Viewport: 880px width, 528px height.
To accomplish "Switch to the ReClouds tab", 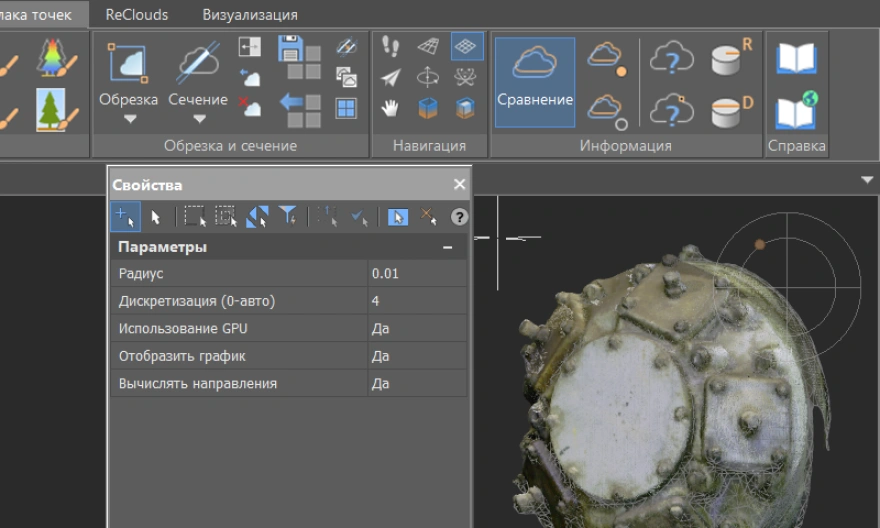I will pyautogui.click(x=137, y=15).
